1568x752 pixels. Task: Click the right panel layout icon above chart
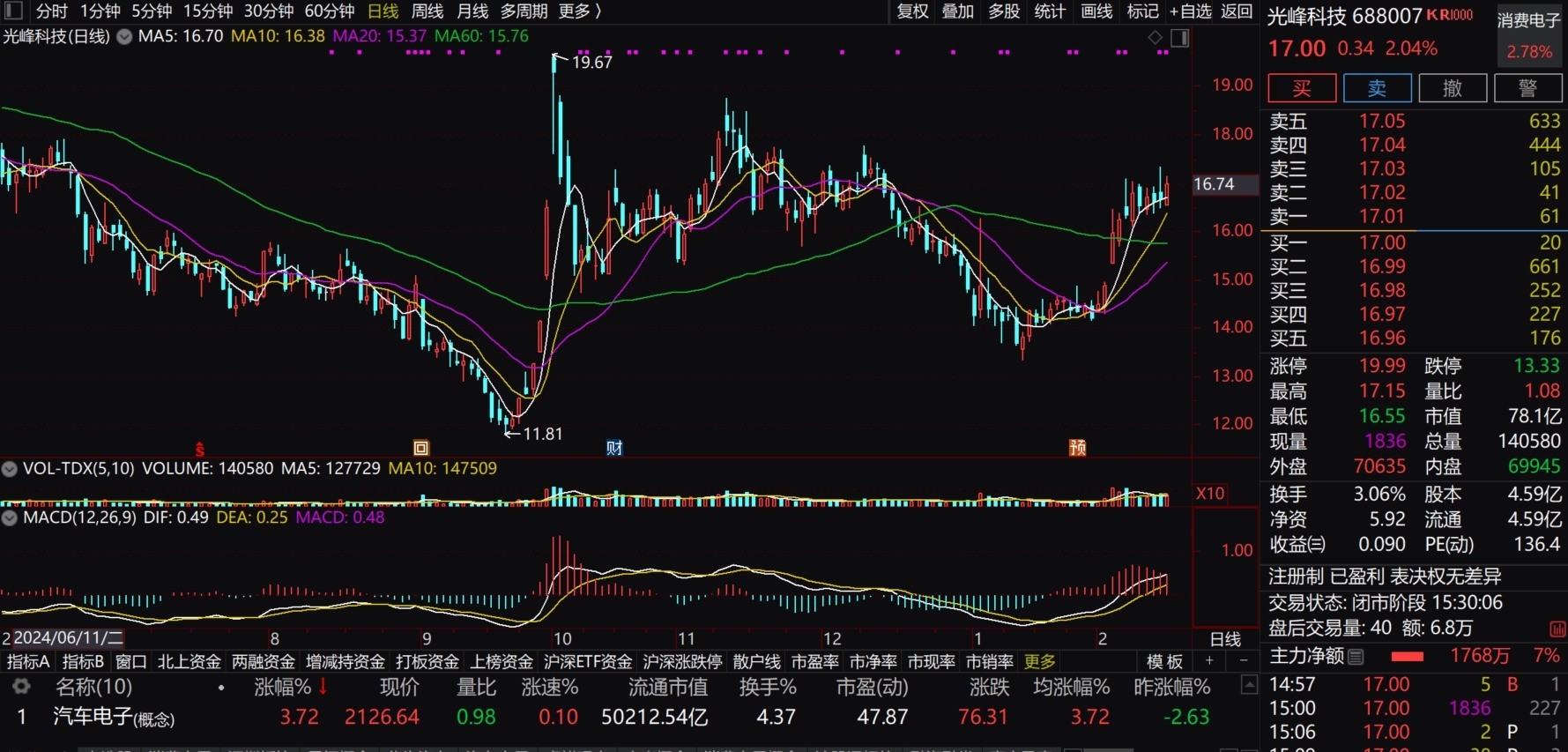[1179, 38]
